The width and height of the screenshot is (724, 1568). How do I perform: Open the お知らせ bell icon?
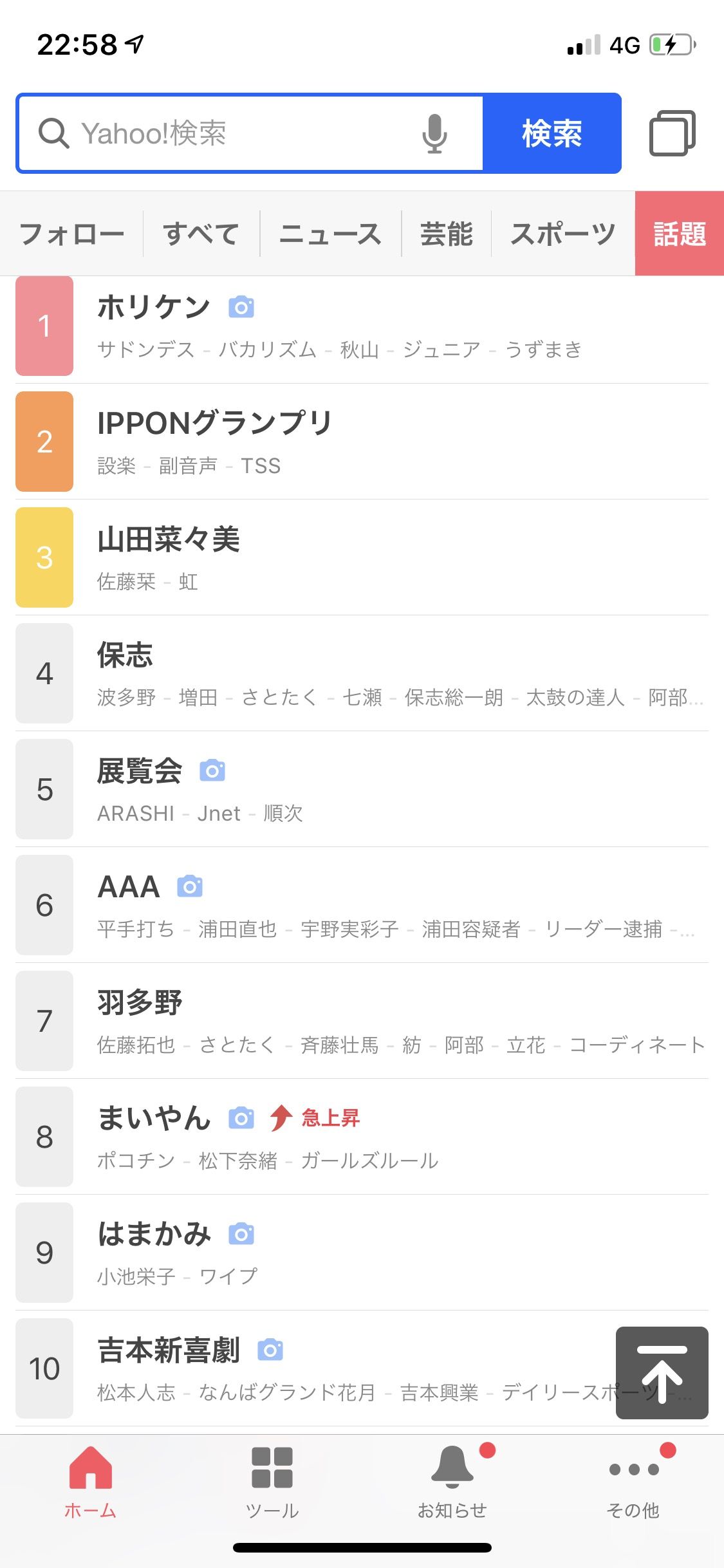pos(452,1468)
